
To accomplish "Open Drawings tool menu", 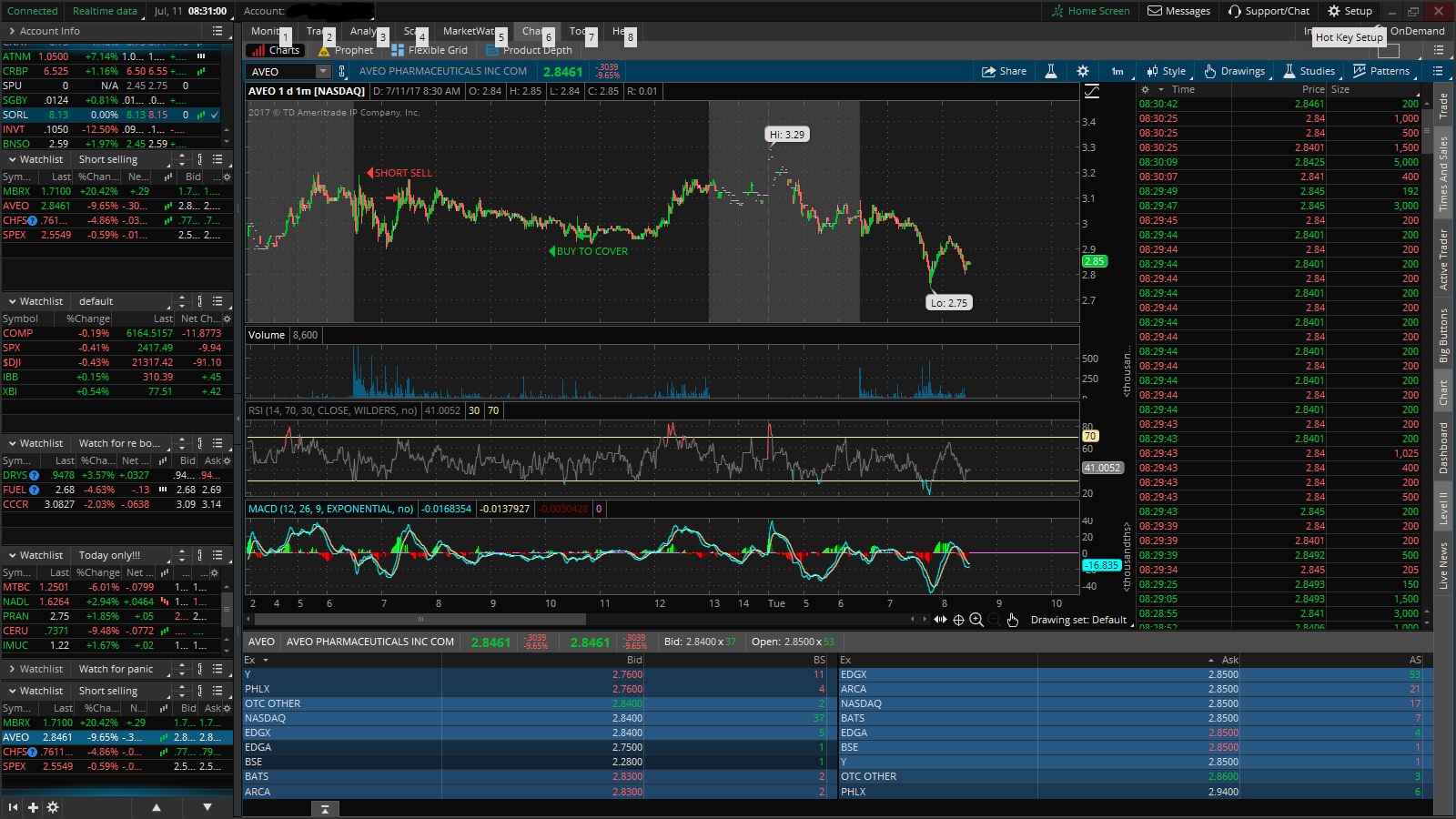I will (1234, 71).
